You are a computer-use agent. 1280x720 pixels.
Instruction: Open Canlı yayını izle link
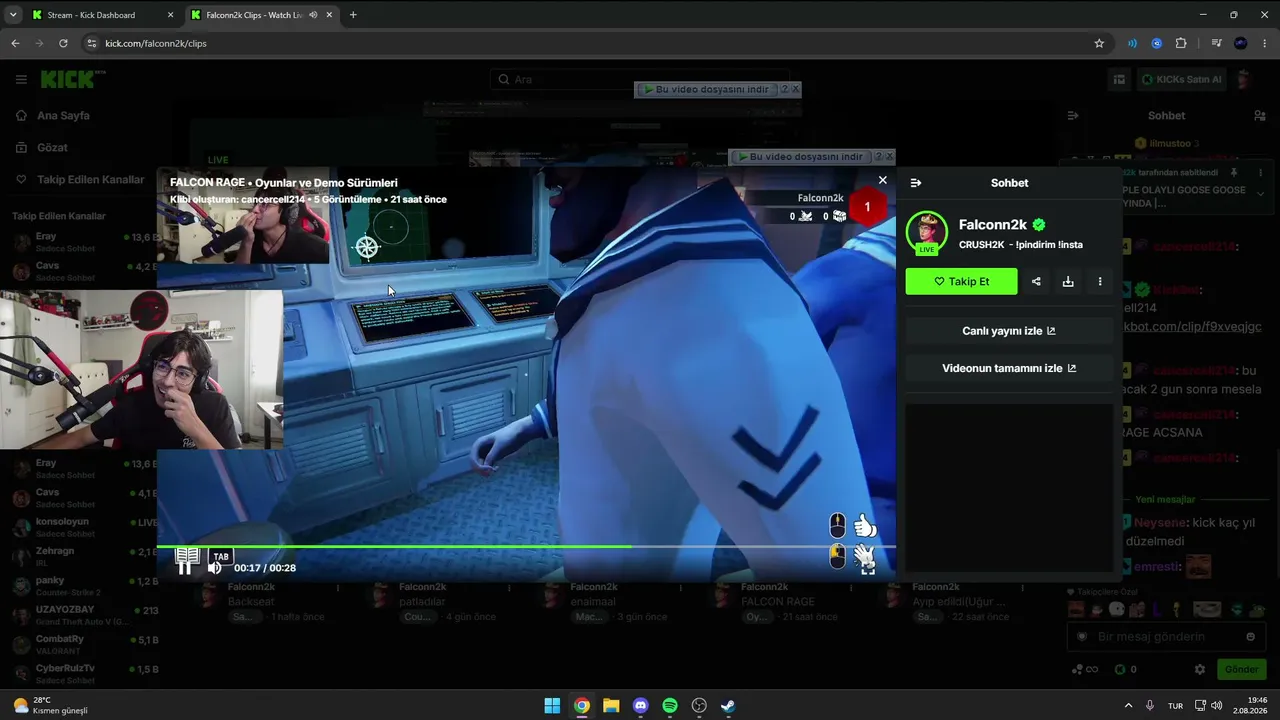pos(1009,331)
